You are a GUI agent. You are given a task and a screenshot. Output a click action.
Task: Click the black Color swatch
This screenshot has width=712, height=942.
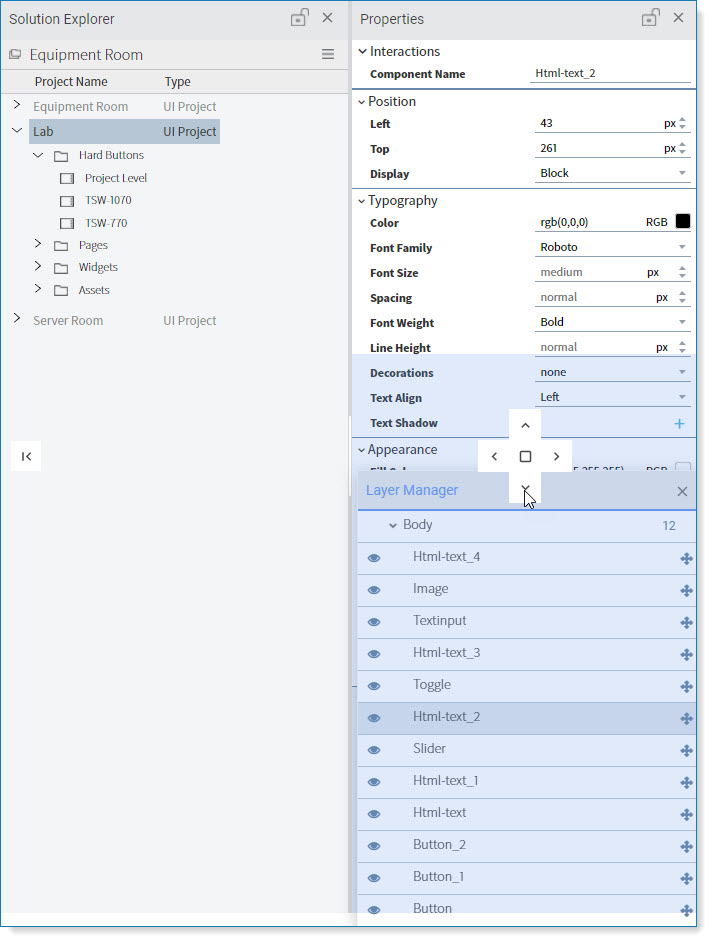683,221
